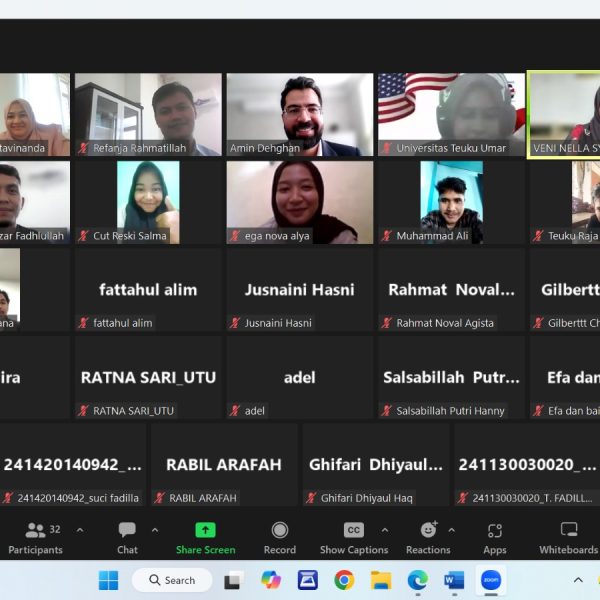Click the Windows Start button
Screen dimensions: 600x600
click(x=108, y=580)
